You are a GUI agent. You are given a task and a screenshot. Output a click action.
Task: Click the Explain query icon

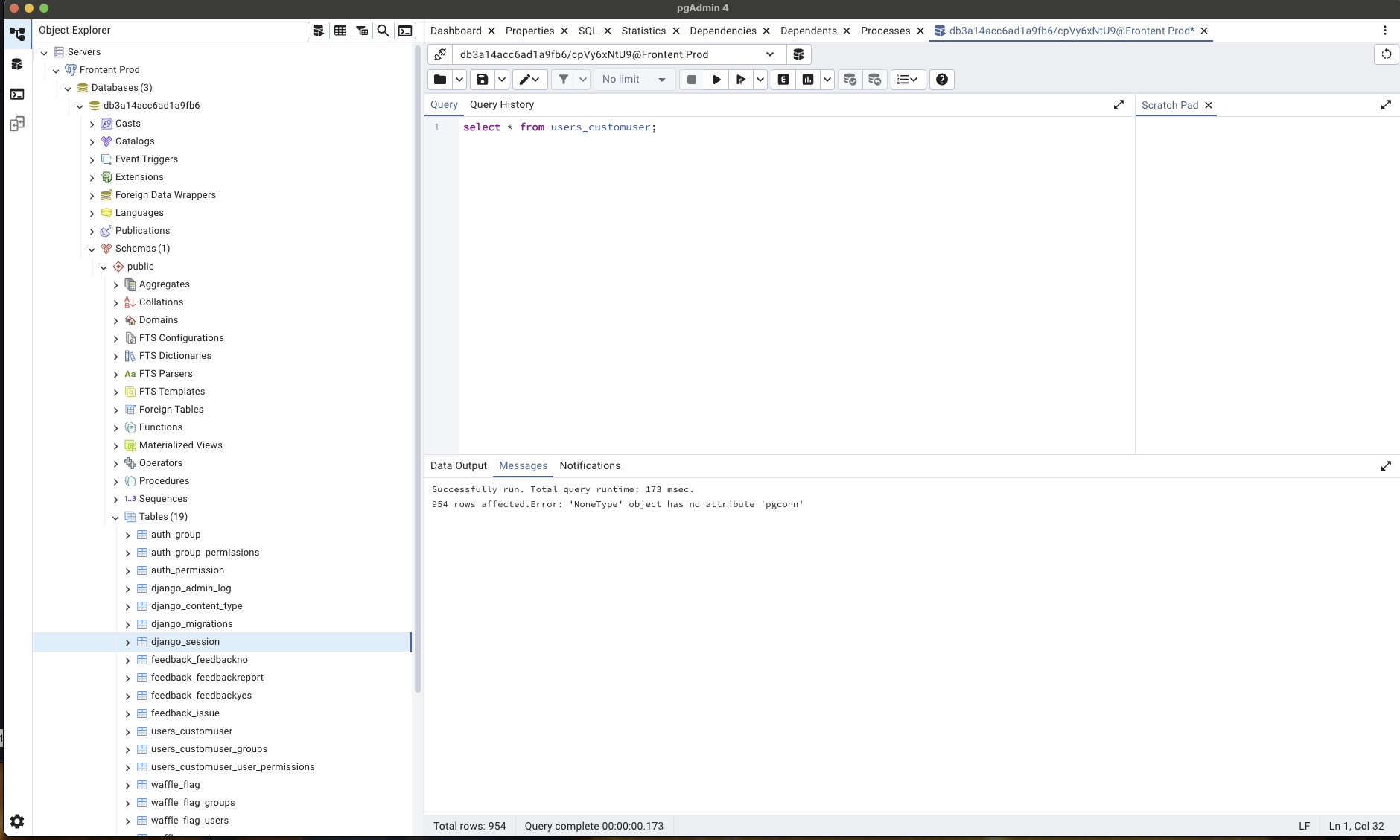point(783,80)
